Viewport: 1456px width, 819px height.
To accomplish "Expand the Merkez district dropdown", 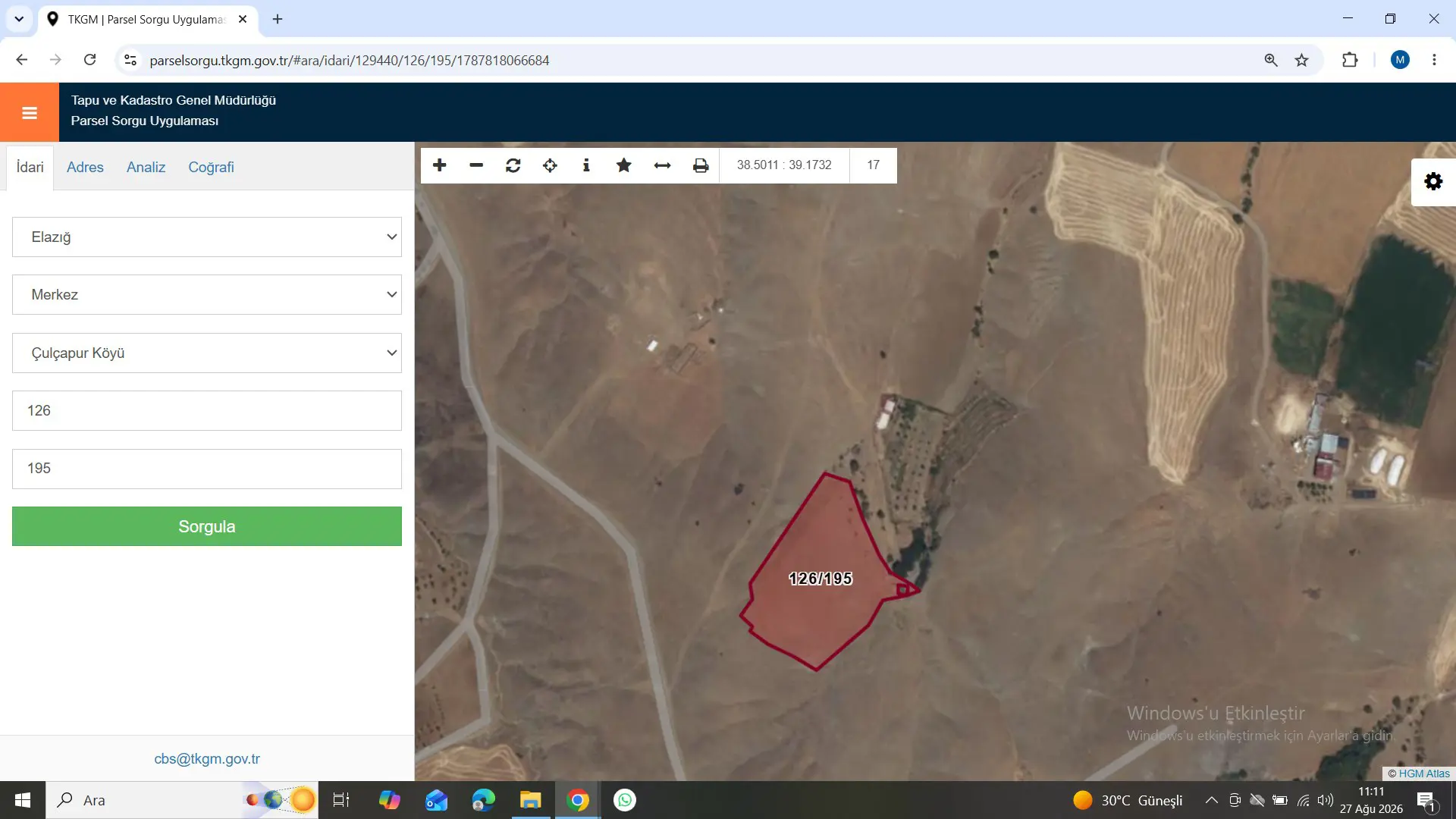I will coord(207,294).
